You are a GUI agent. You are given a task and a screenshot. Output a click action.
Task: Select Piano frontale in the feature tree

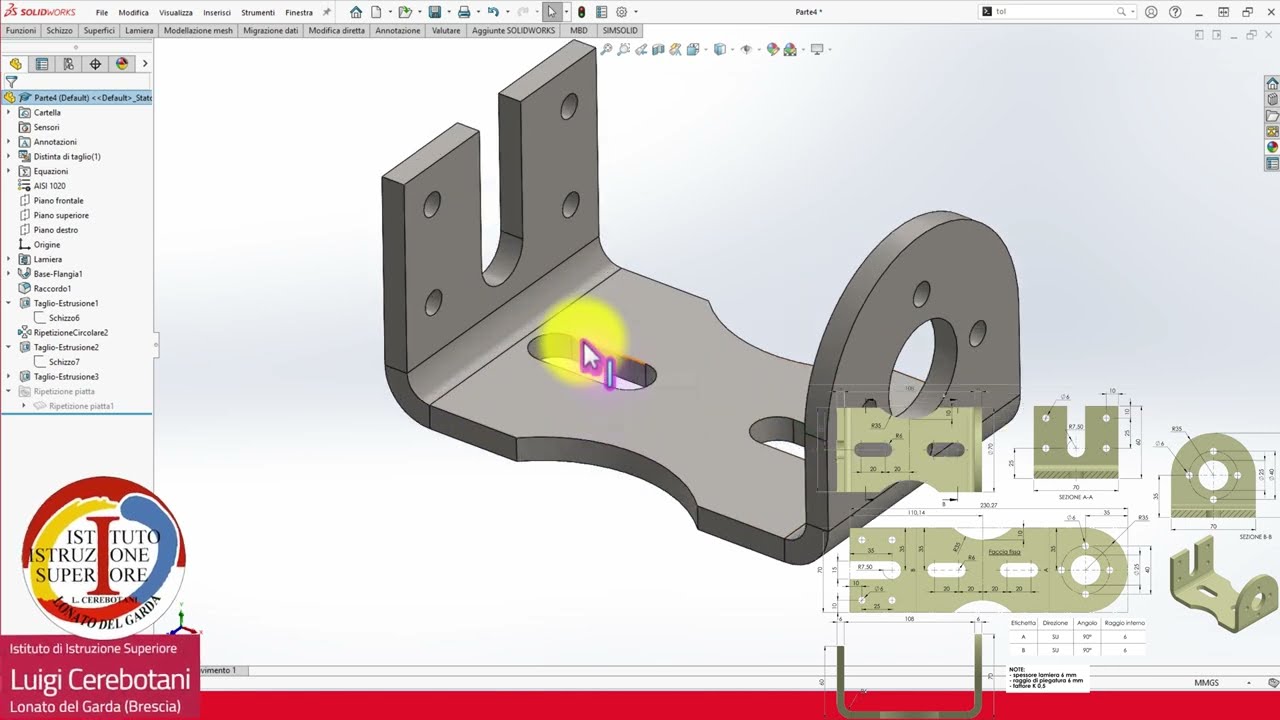click(58, 201)
